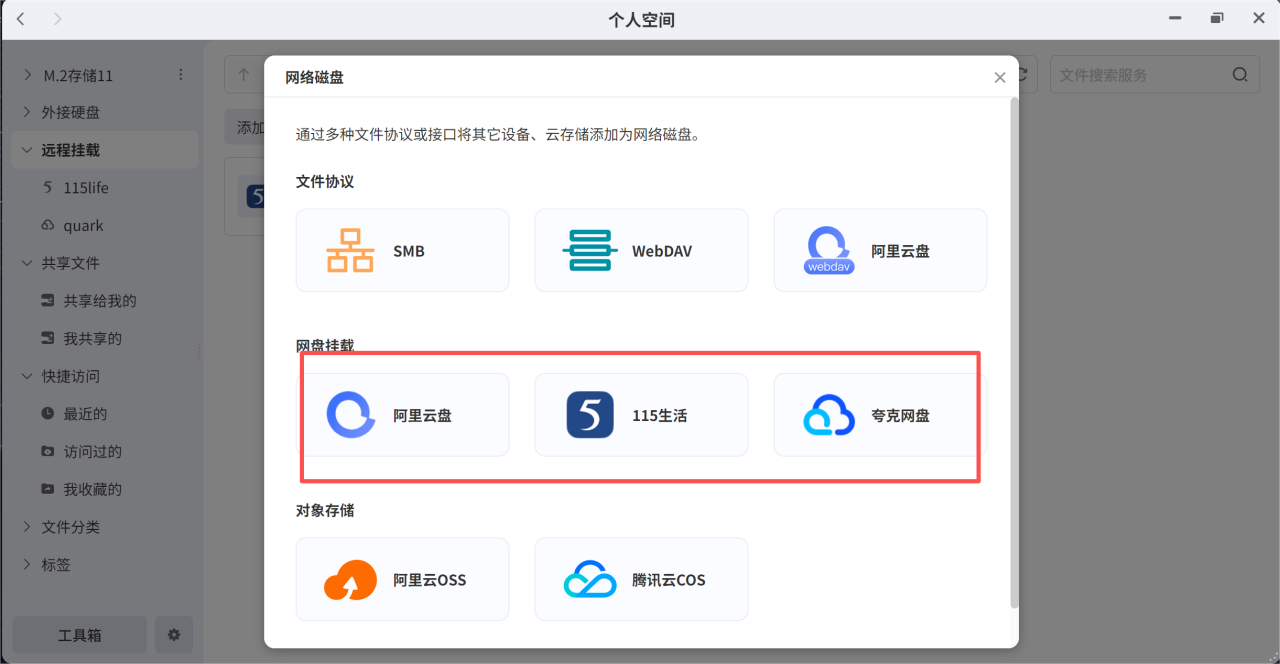
Task: Collapse the 共享文件 section
Action: point(27,263)
